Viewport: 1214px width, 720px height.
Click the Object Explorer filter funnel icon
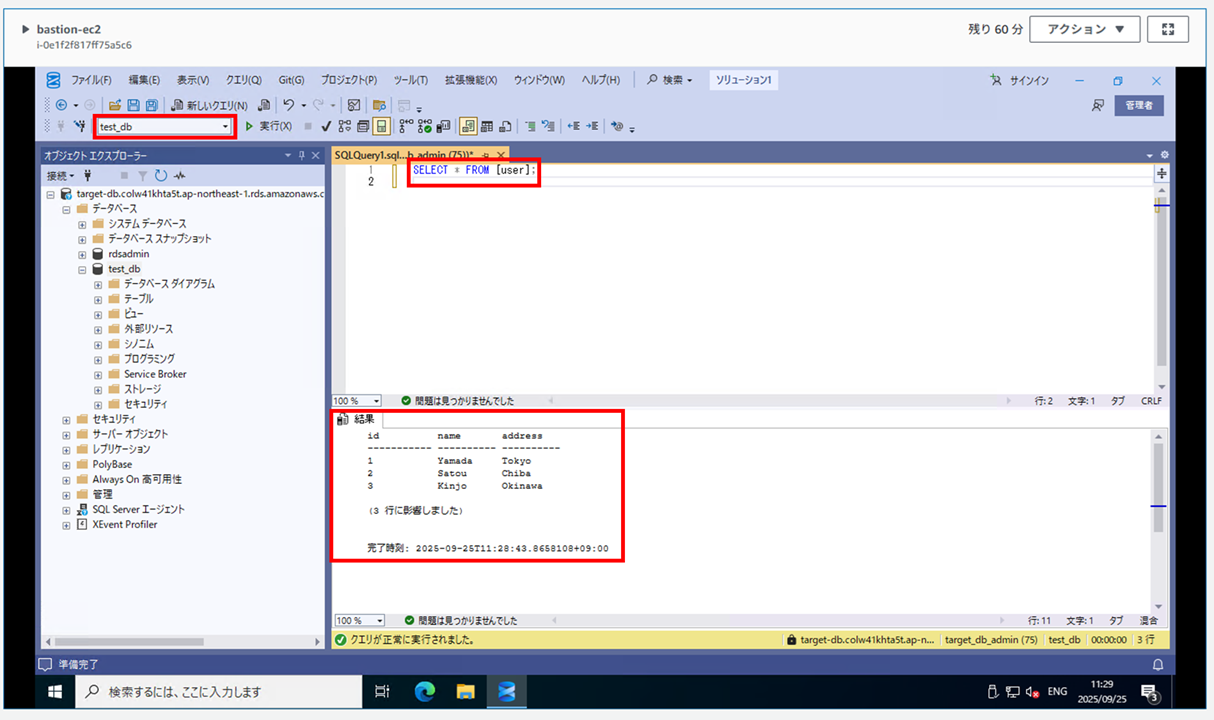pyautogui.click(x=141, y=175)
